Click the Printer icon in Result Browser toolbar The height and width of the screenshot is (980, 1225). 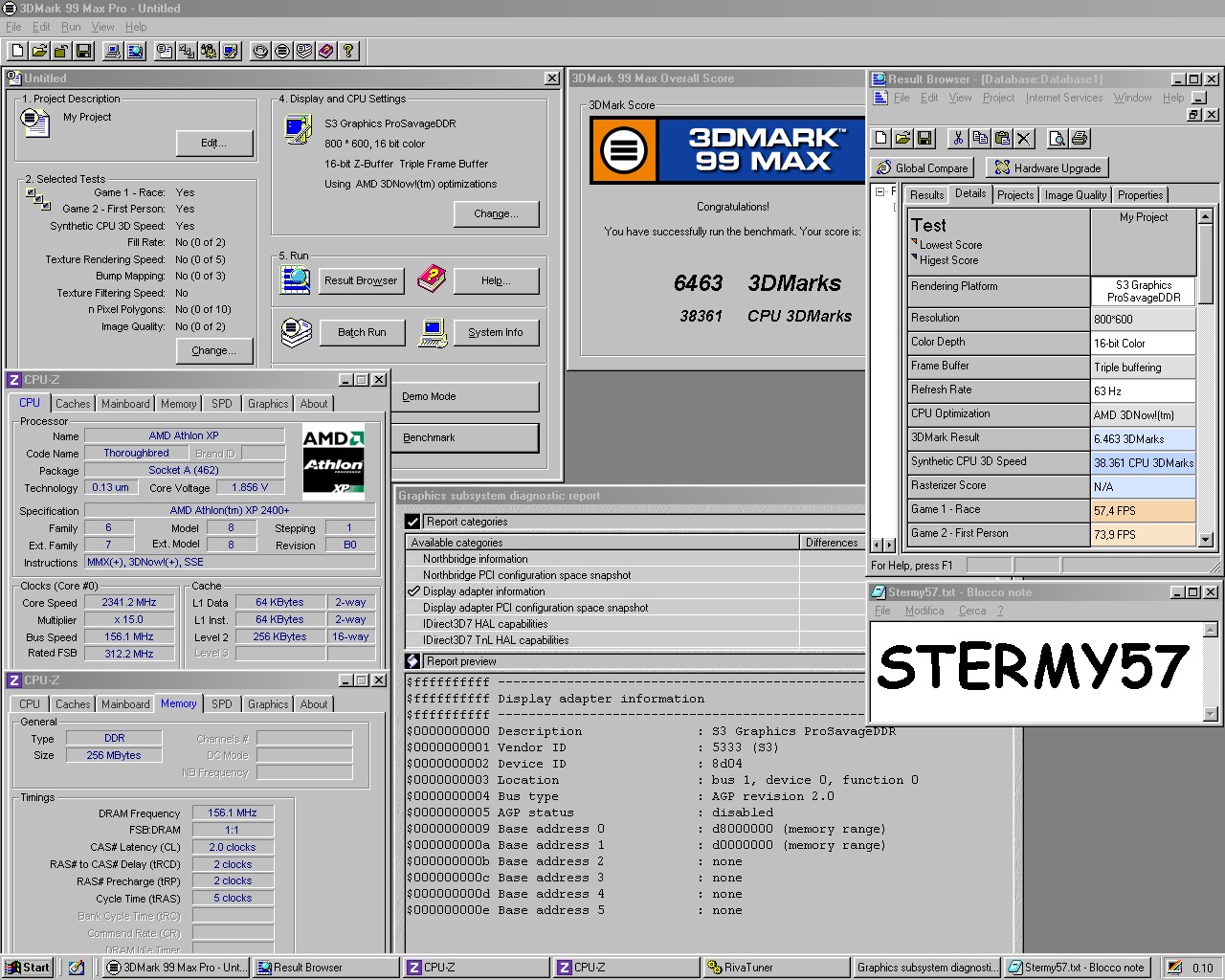coord(1080,139)
